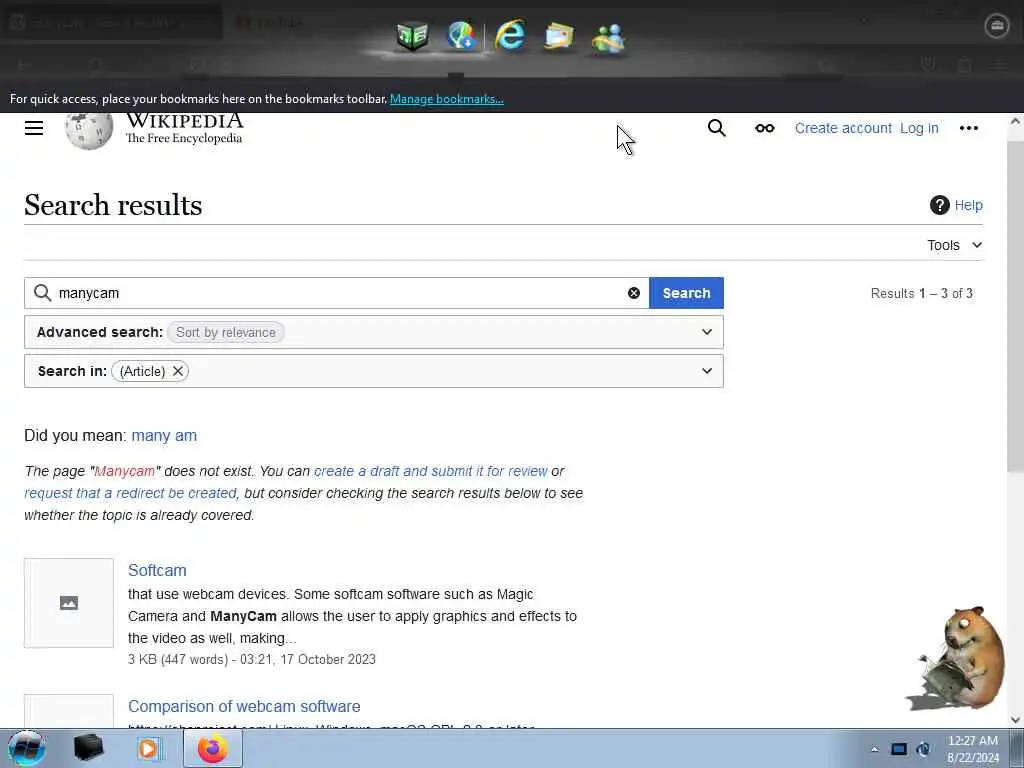1024x768 pixels.
Task: Open the three-dots personal tools menu
Action: [x=968, y=128]
